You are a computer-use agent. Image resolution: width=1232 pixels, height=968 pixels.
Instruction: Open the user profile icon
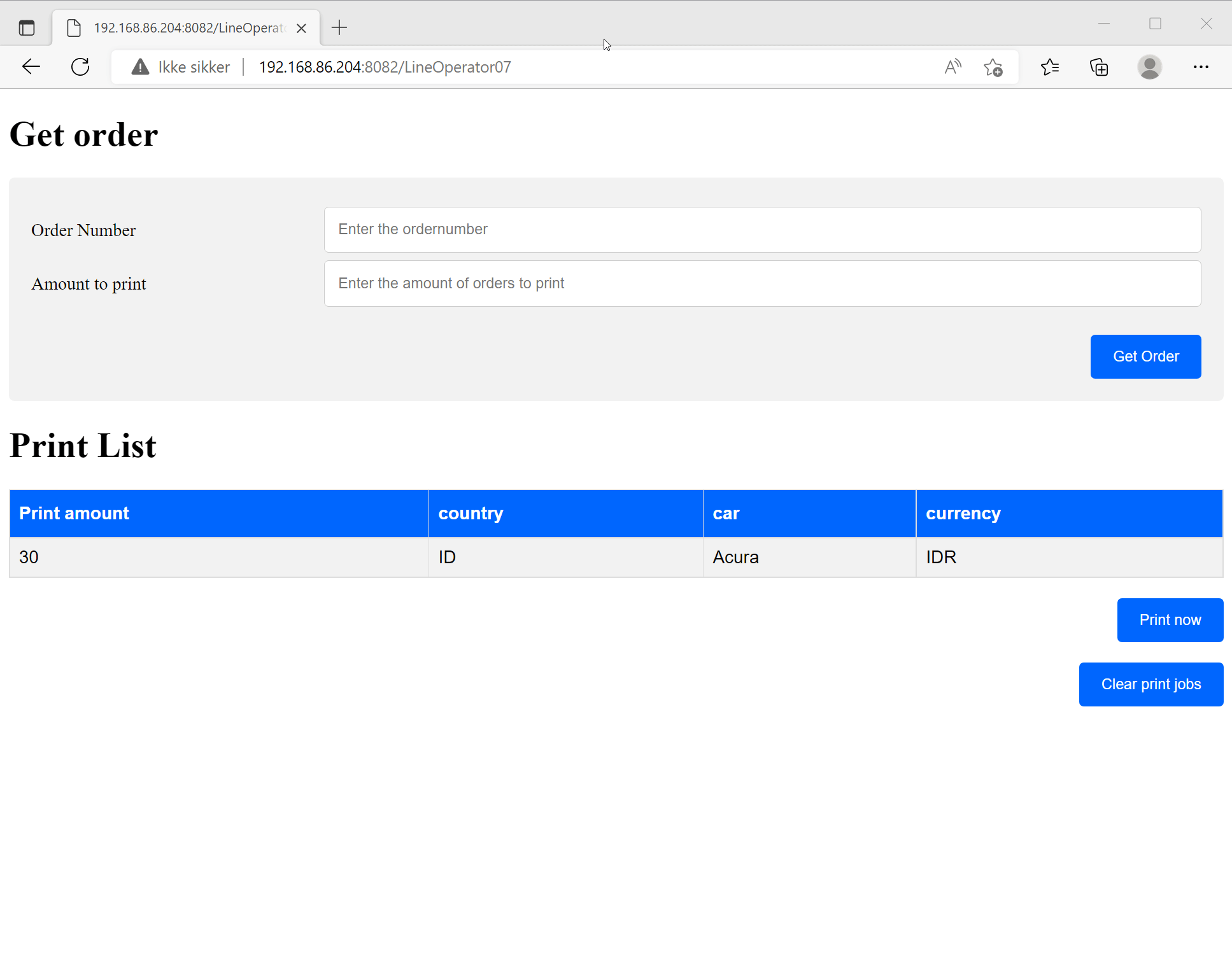[1149, 67]
